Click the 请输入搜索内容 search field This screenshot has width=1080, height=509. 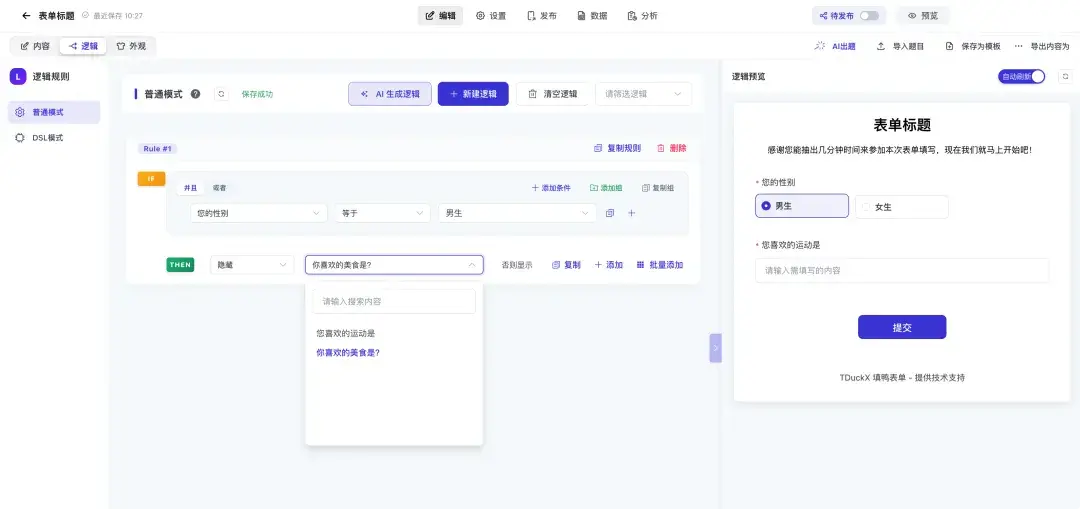(394, 302)
